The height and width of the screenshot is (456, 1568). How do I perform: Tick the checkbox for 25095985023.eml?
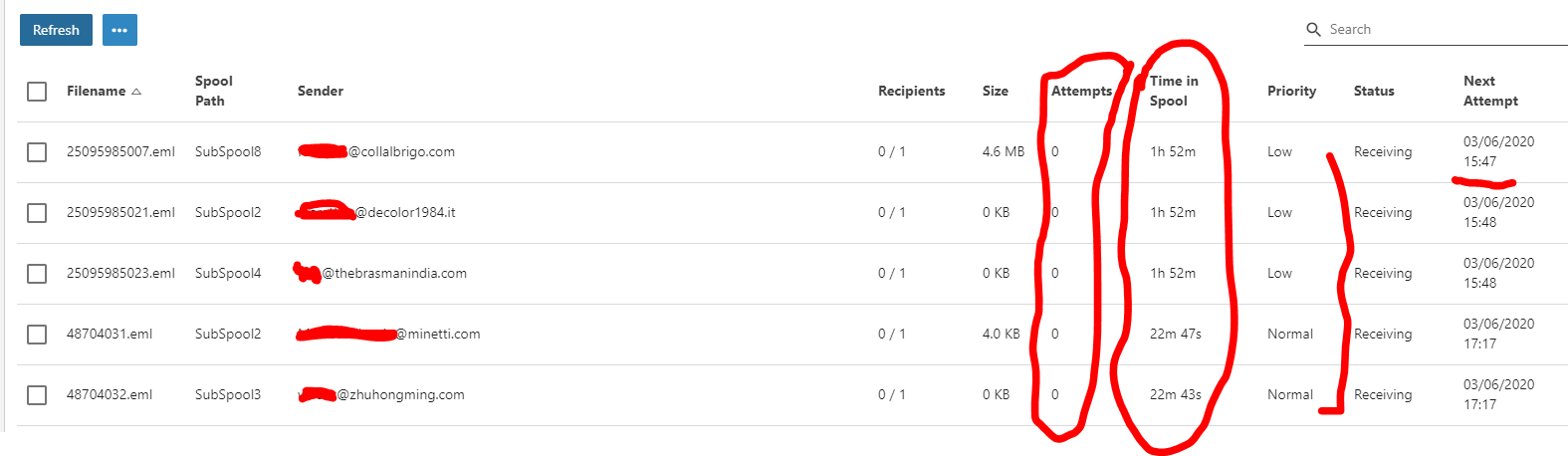click(37, 274)
